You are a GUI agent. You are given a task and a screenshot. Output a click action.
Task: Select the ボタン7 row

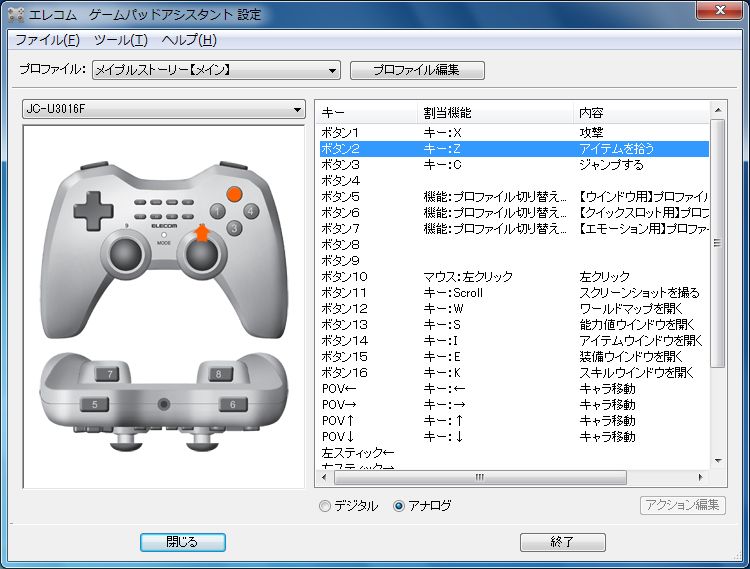pos(514,229)
